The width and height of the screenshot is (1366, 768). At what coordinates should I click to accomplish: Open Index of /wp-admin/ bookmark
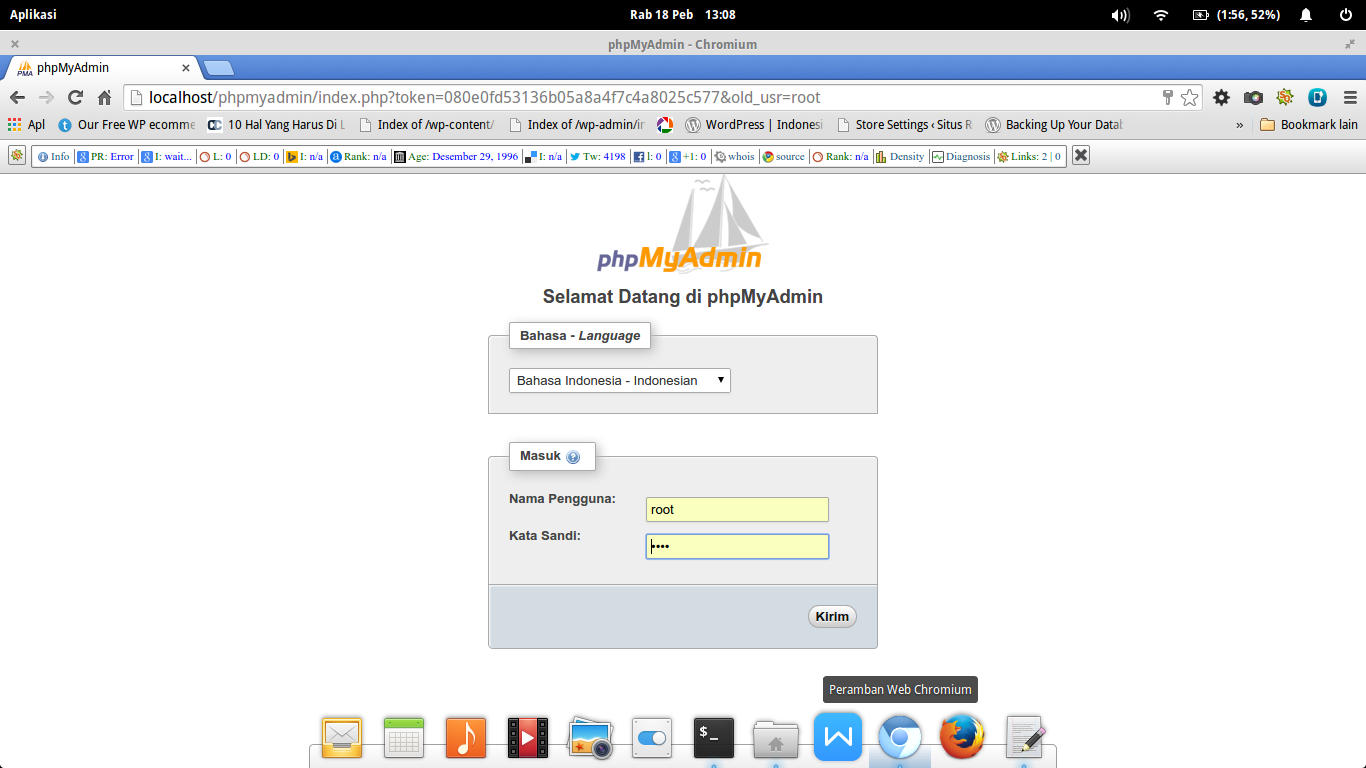576,125
